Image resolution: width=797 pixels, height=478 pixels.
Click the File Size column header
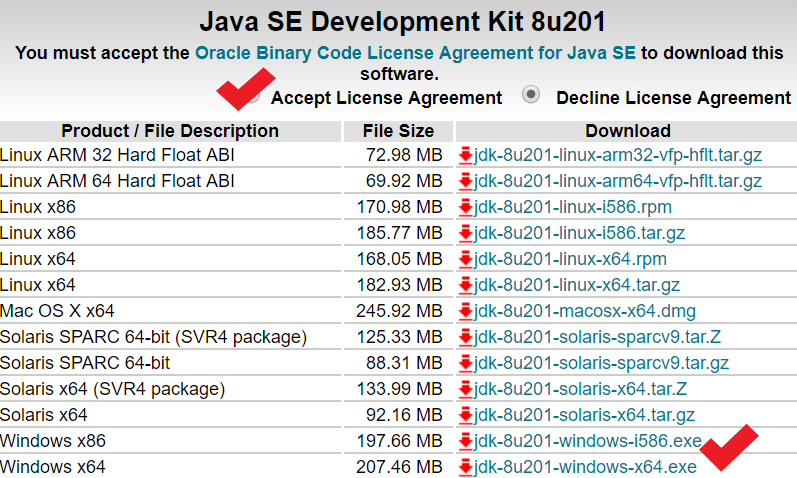398,131
